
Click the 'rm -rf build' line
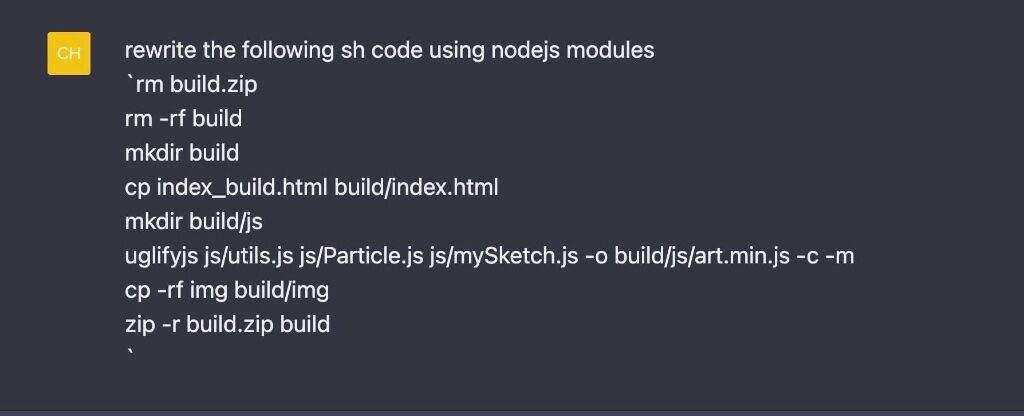coord(184,119)
